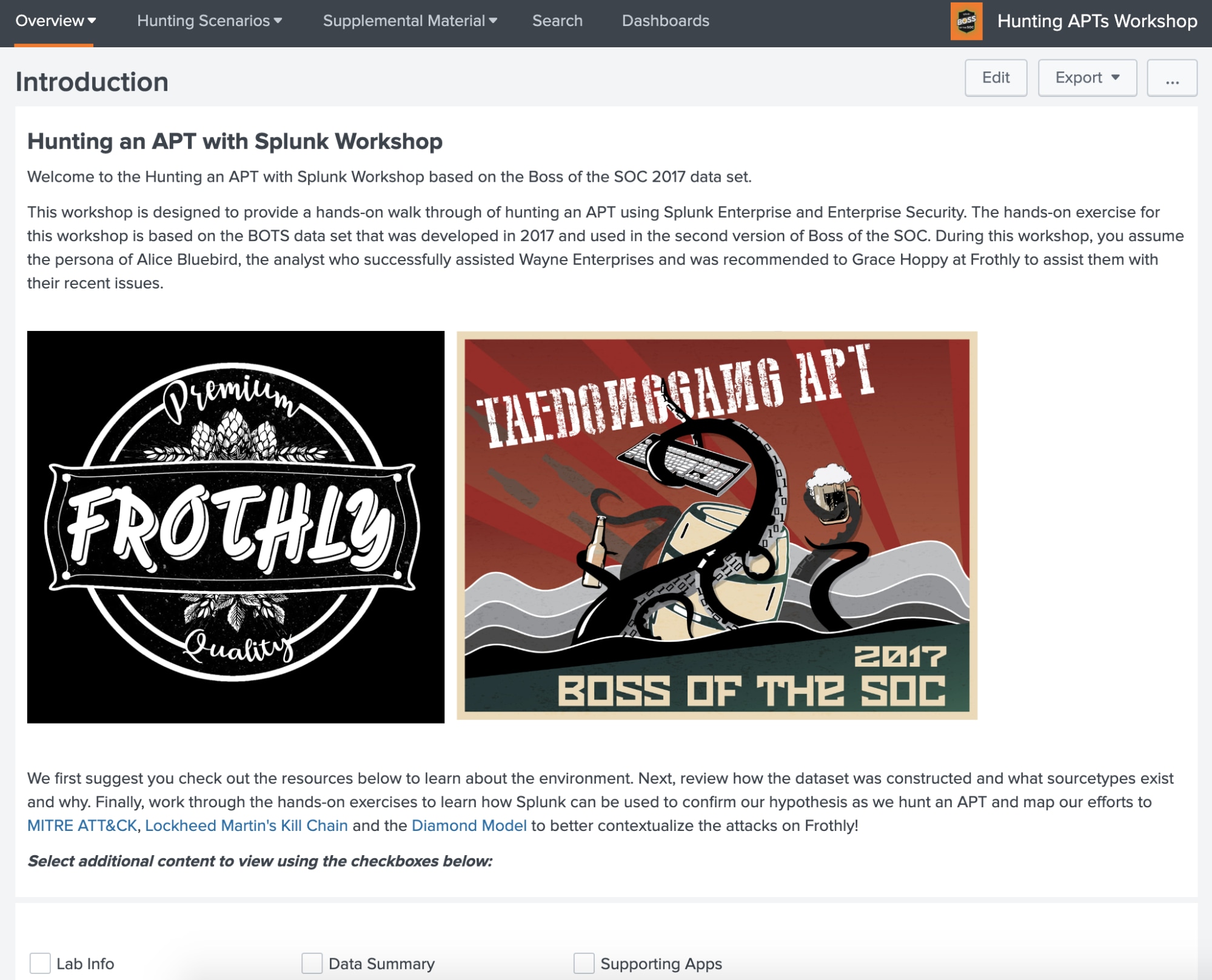1212x980 pixels.
Task: Expand the Hunting Scenarios menu
Action: (x=209, y=21)
